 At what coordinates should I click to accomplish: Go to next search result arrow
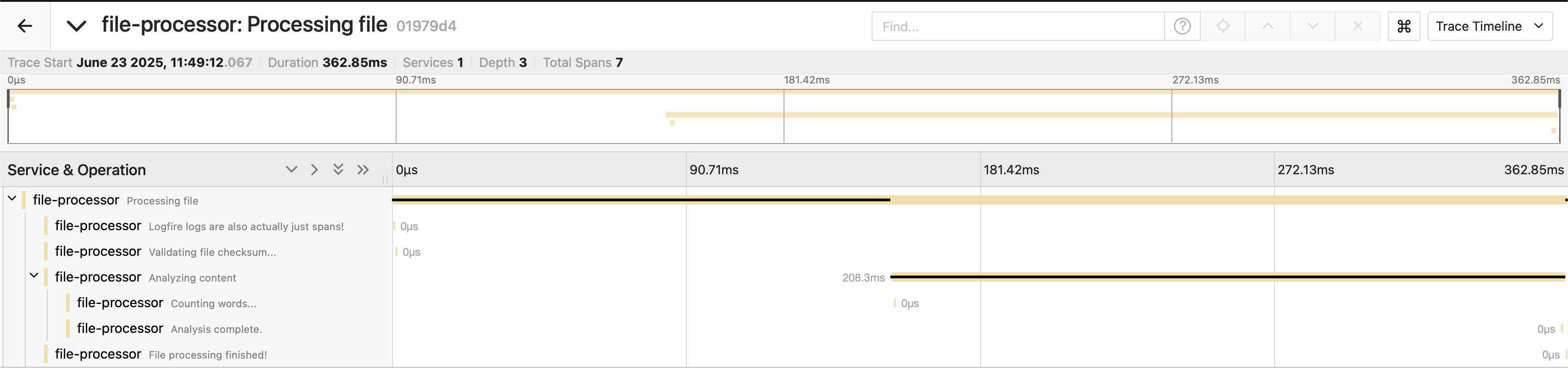(x=1313, y=26)
